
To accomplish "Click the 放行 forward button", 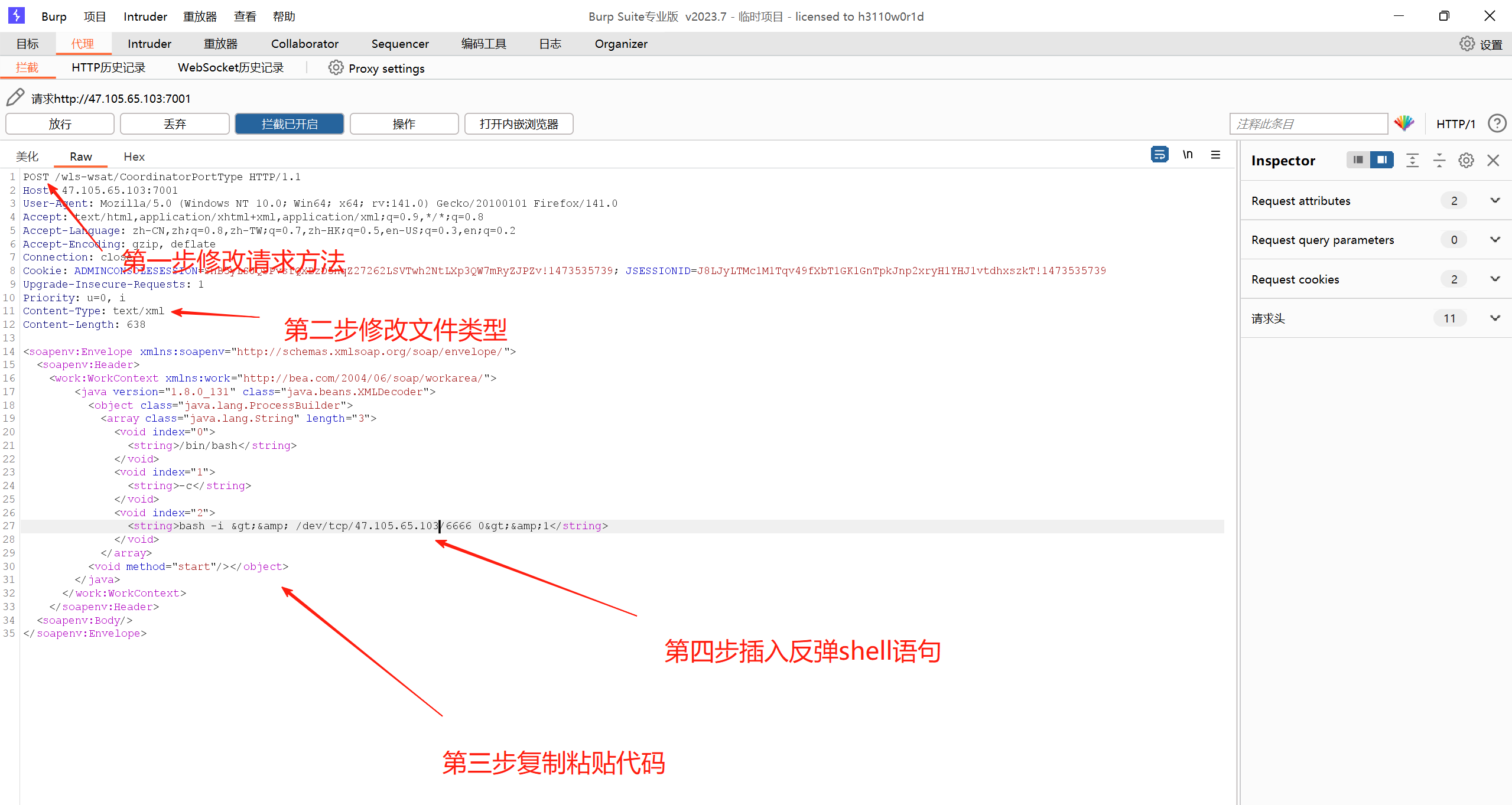I will click(x=60, y=124).
